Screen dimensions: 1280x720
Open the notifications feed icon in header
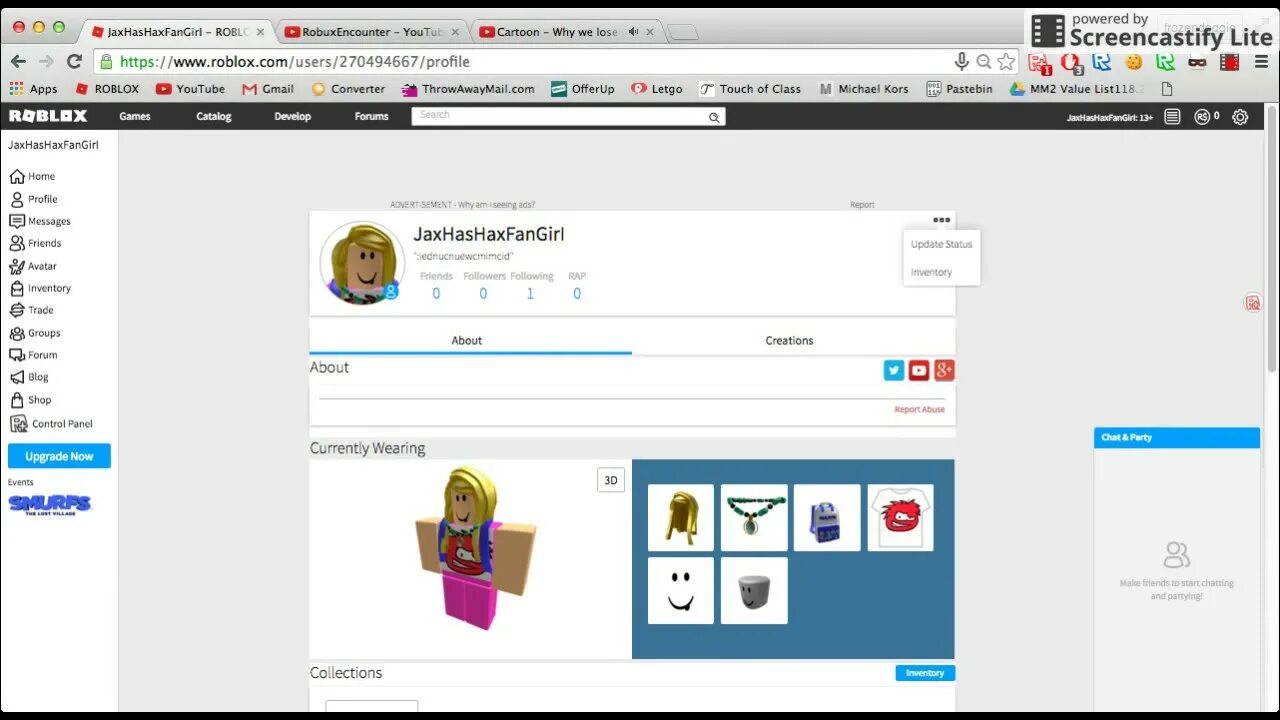[1172, 117]
